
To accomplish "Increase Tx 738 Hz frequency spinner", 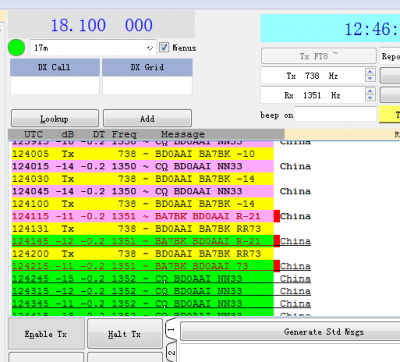I will click(x=370, y=72).
